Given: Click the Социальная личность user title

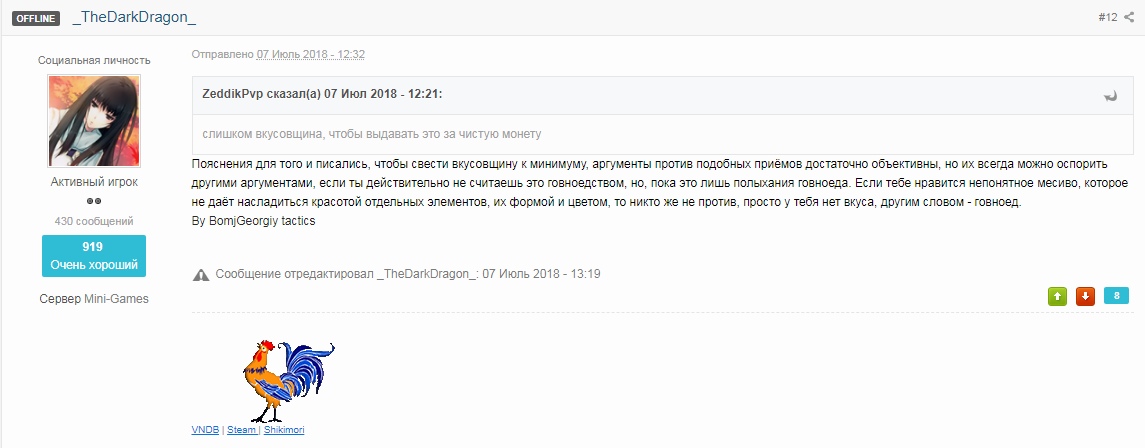Looking at the screenshot, I should (94, 60).
